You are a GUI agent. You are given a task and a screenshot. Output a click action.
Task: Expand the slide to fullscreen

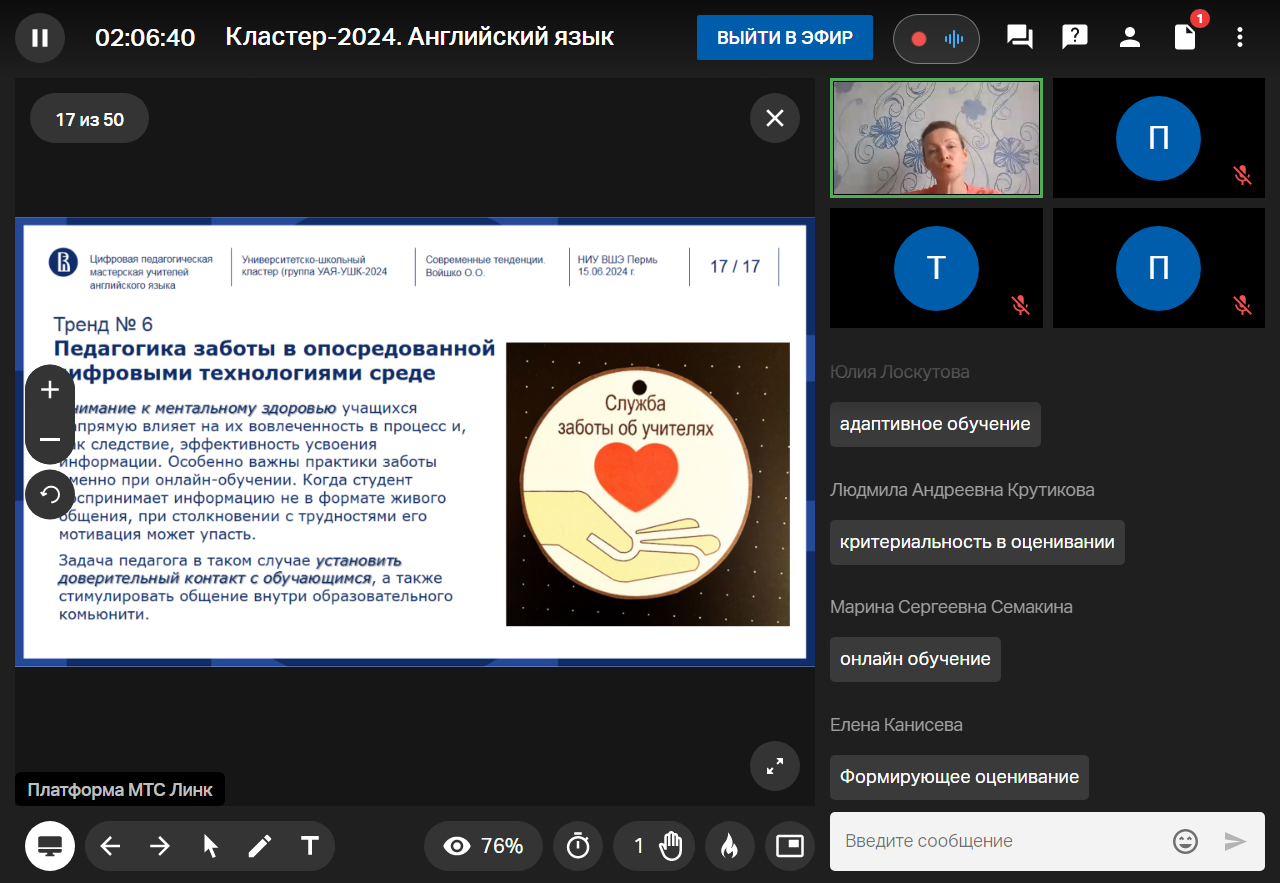[x=774, y=766]
